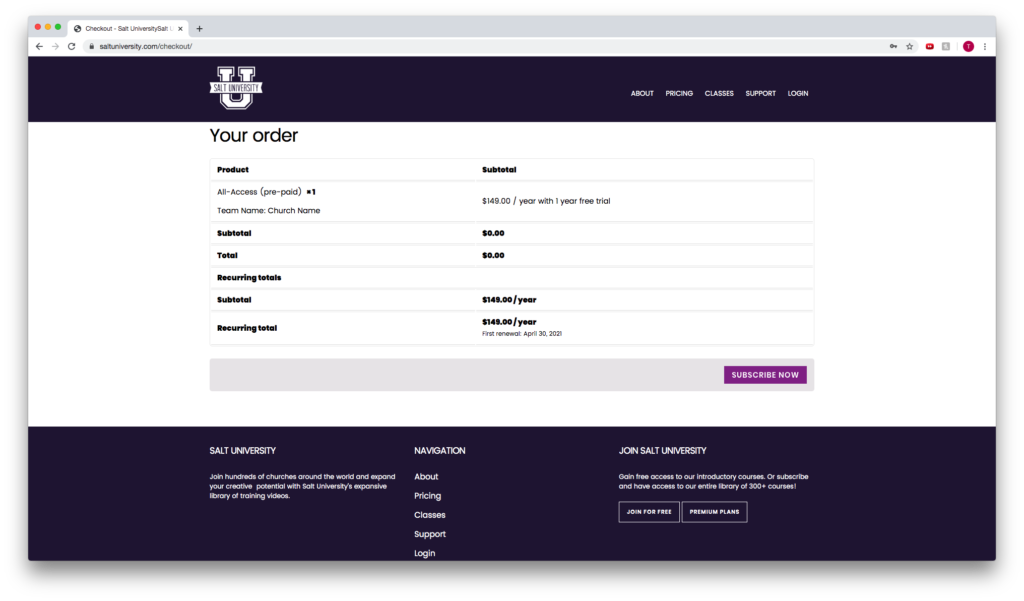Click the 'Recurring totals' row label

point(249,278)
